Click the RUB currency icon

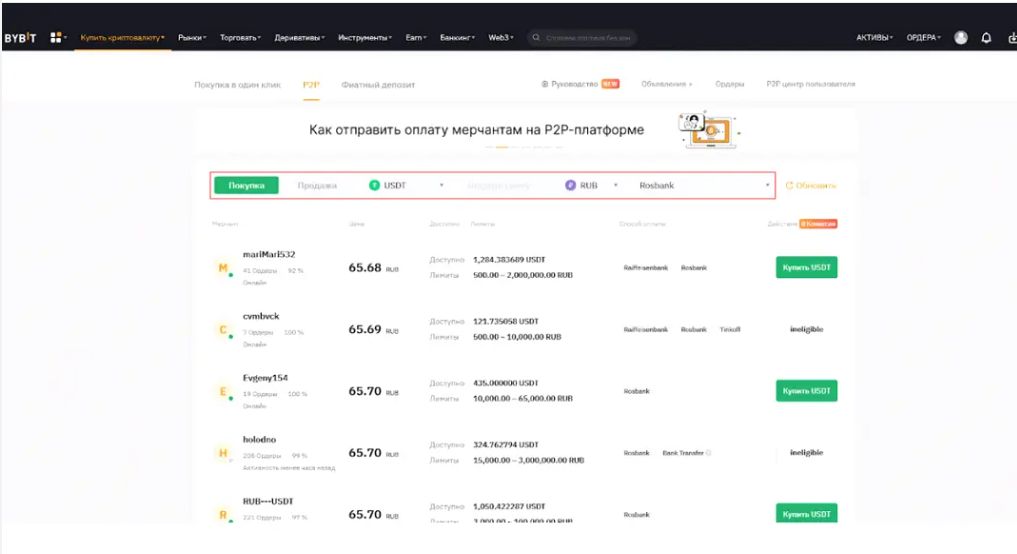pos(570,186)
